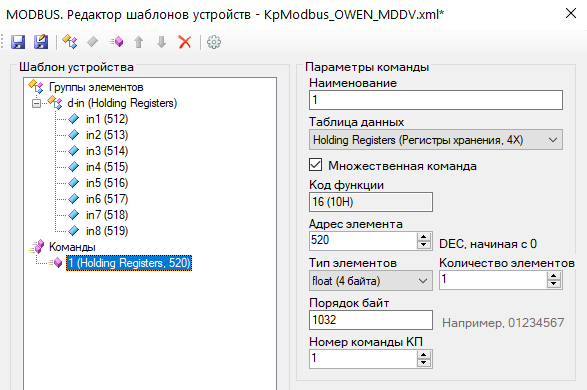Select element in2 (513)

[x=107, y=135]
